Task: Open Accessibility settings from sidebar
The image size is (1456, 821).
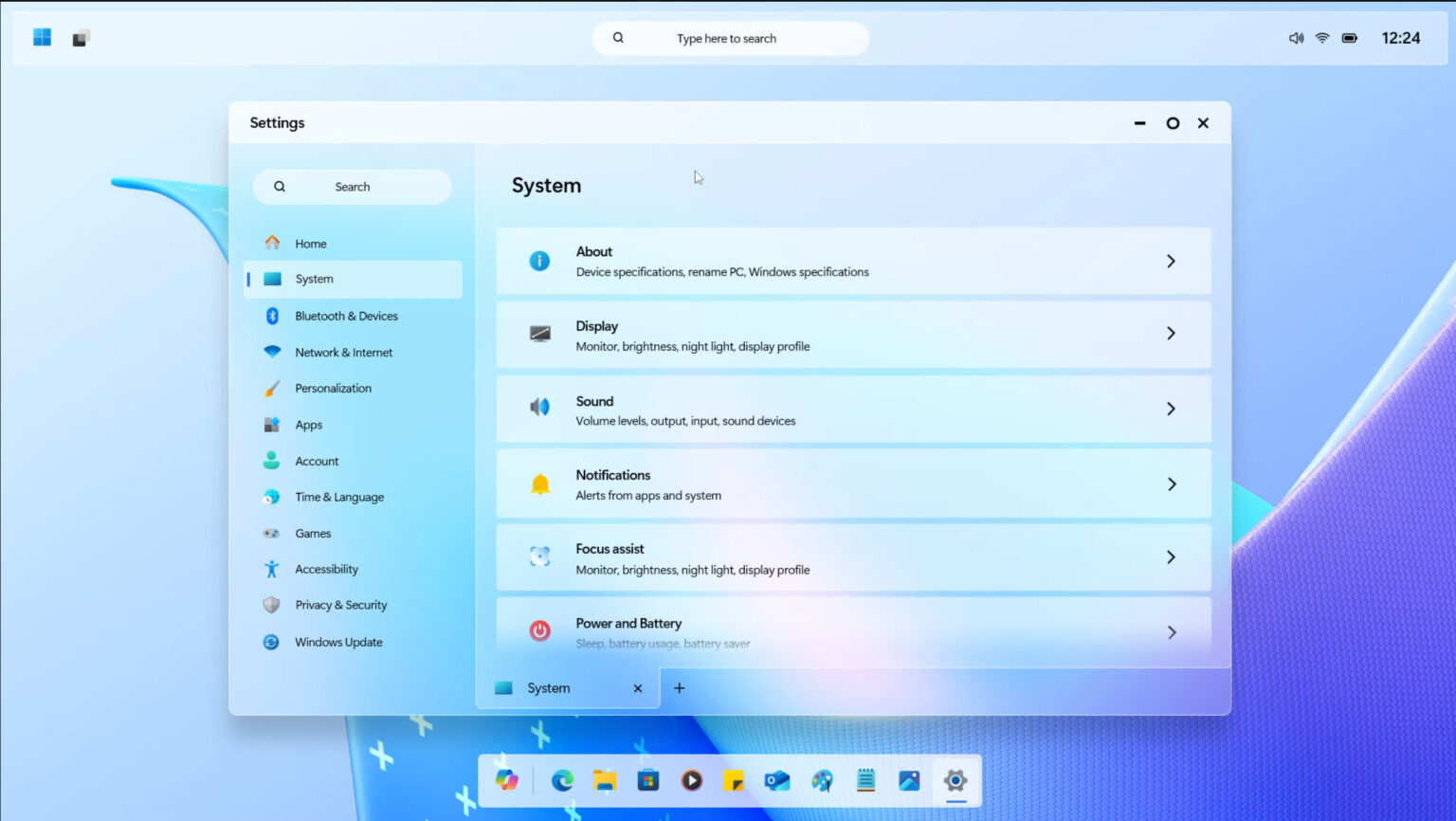Action: click(x=326, y=569)
